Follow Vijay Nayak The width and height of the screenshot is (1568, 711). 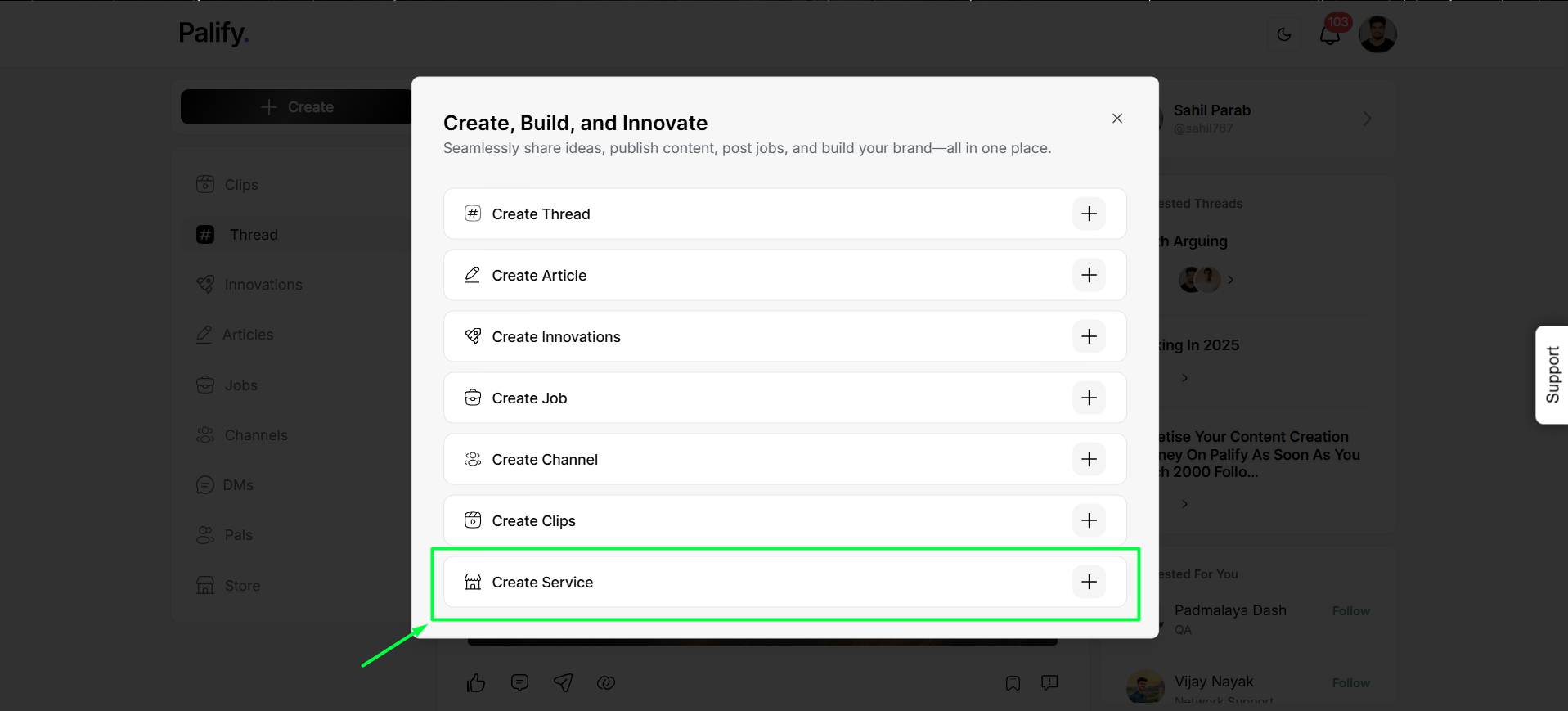(x=1350, y=683)
